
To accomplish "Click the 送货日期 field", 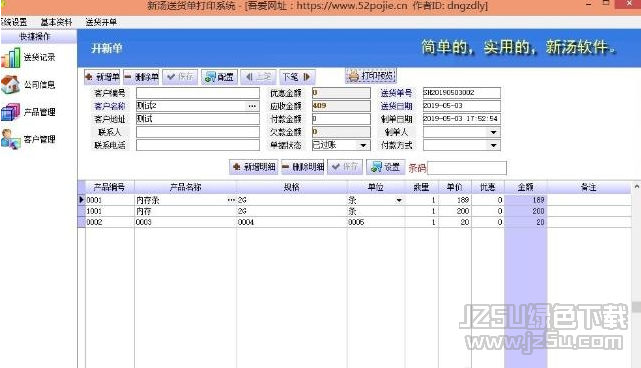I will [462, 106].
